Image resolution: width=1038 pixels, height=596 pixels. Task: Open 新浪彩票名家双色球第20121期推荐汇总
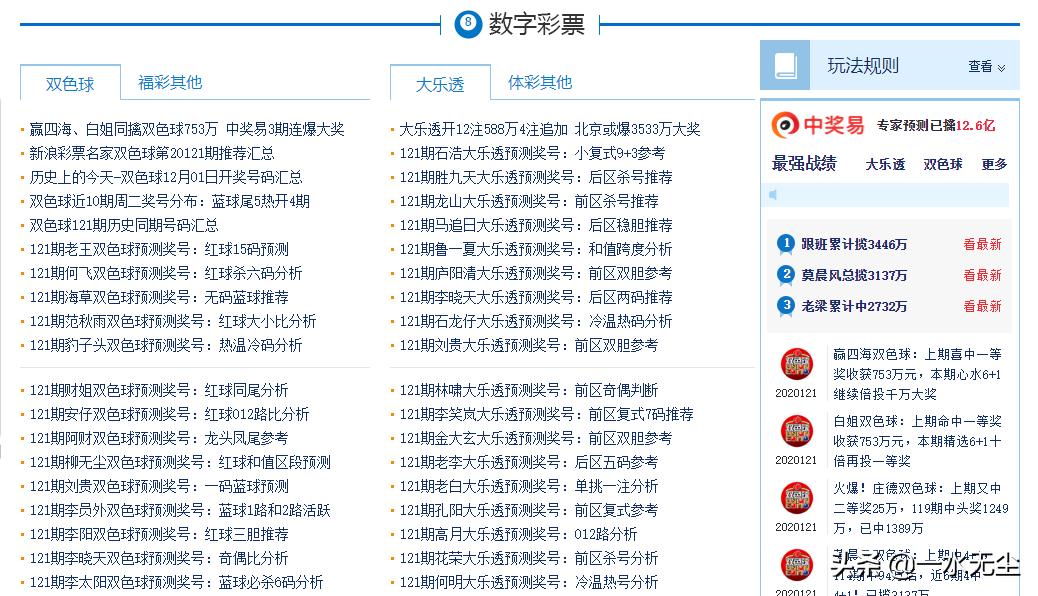click(152, 154)
